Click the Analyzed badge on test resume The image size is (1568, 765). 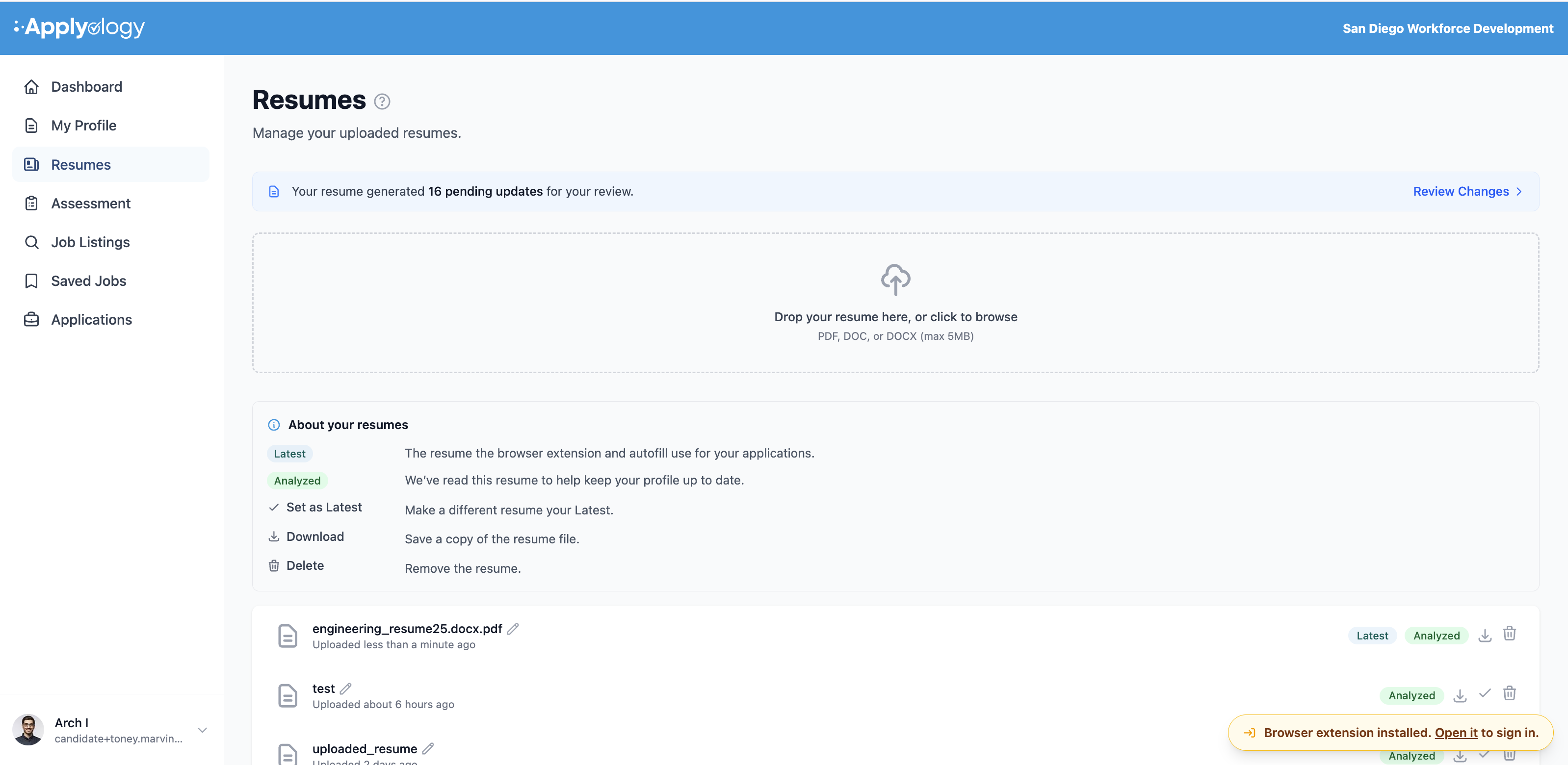click(x=1411, y=696)
